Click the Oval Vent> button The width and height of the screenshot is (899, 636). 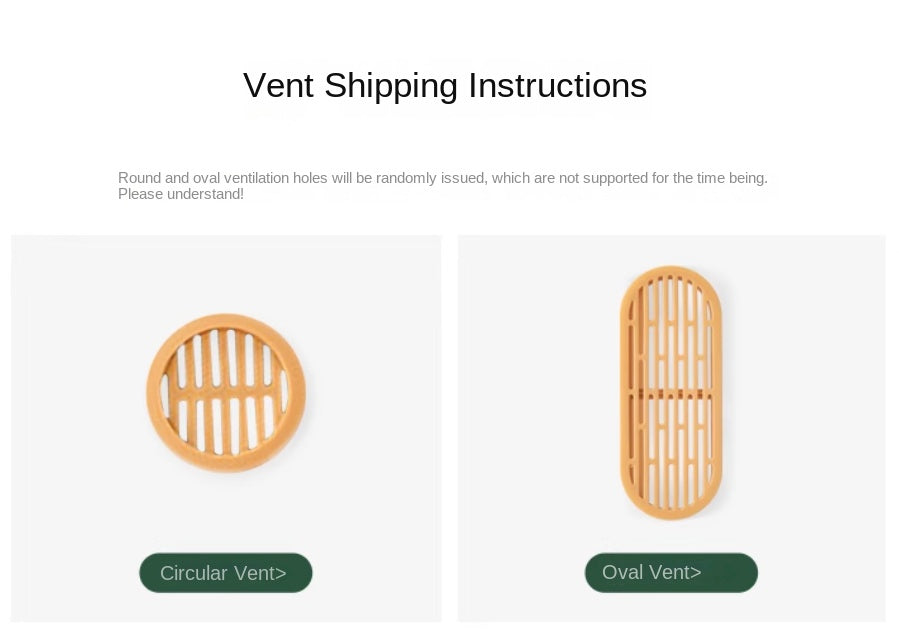coord(671,573)
